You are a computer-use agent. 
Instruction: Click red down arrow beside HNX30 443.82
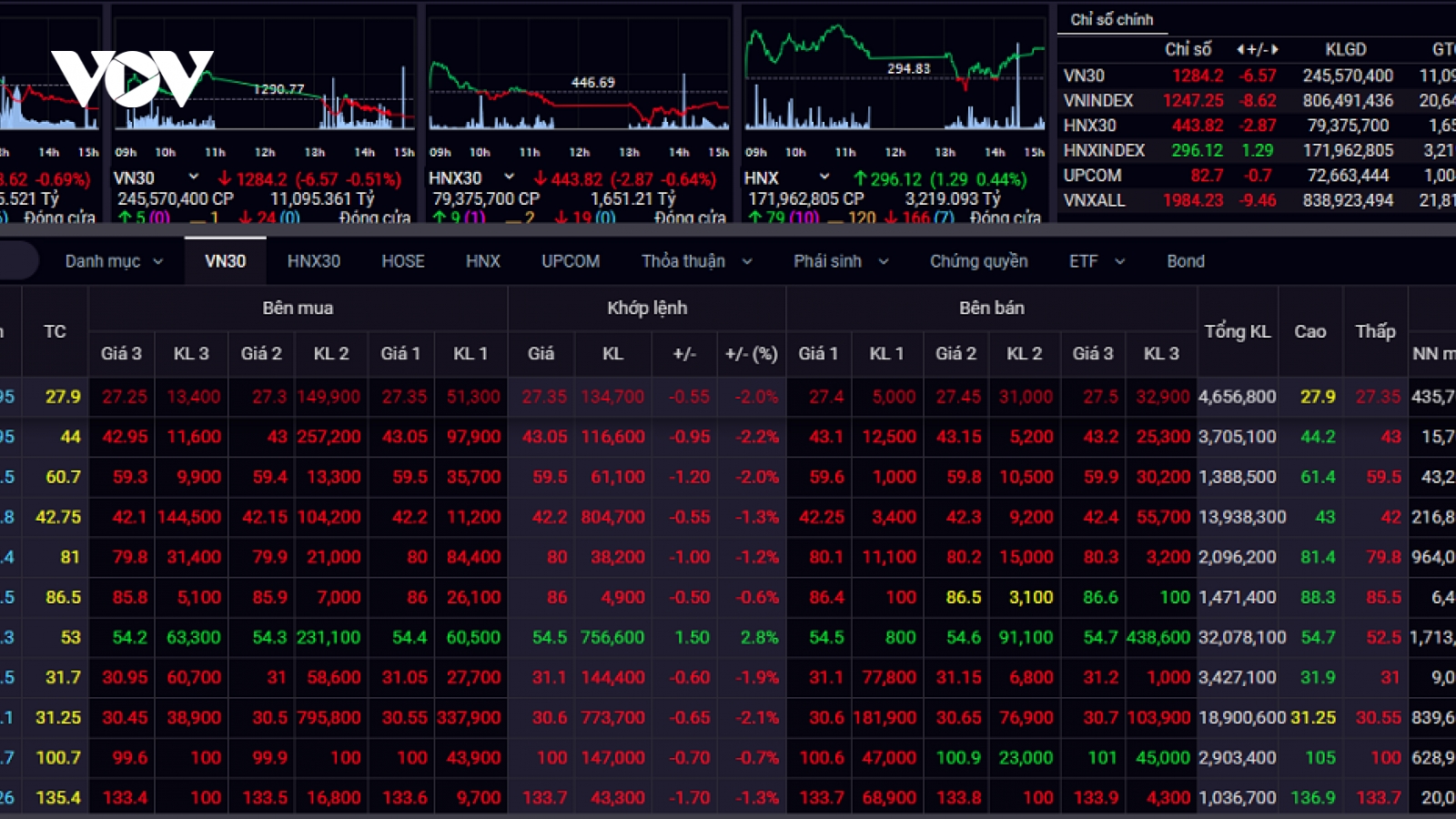pyautogui.click(x=541, y=178)
